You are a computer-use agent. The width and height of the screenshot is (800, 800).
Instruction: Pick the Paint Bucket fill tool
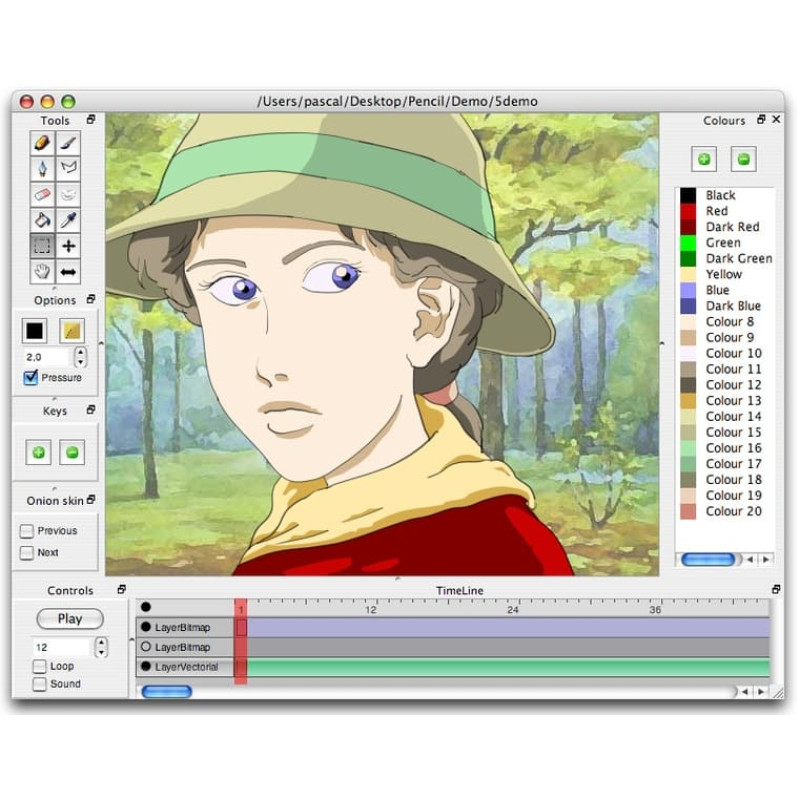[x=42, y=220]
